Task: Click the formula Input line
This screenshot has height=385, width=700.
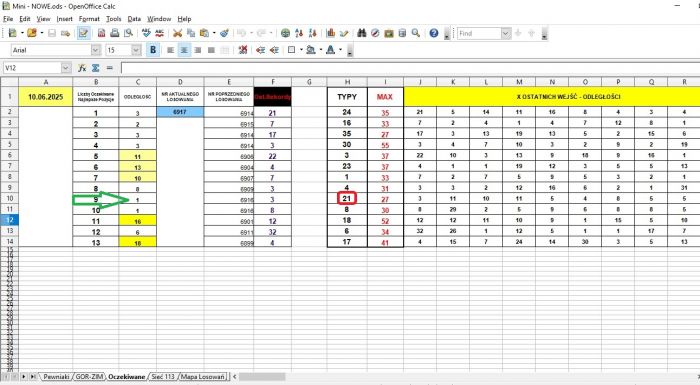Action: 410,68
